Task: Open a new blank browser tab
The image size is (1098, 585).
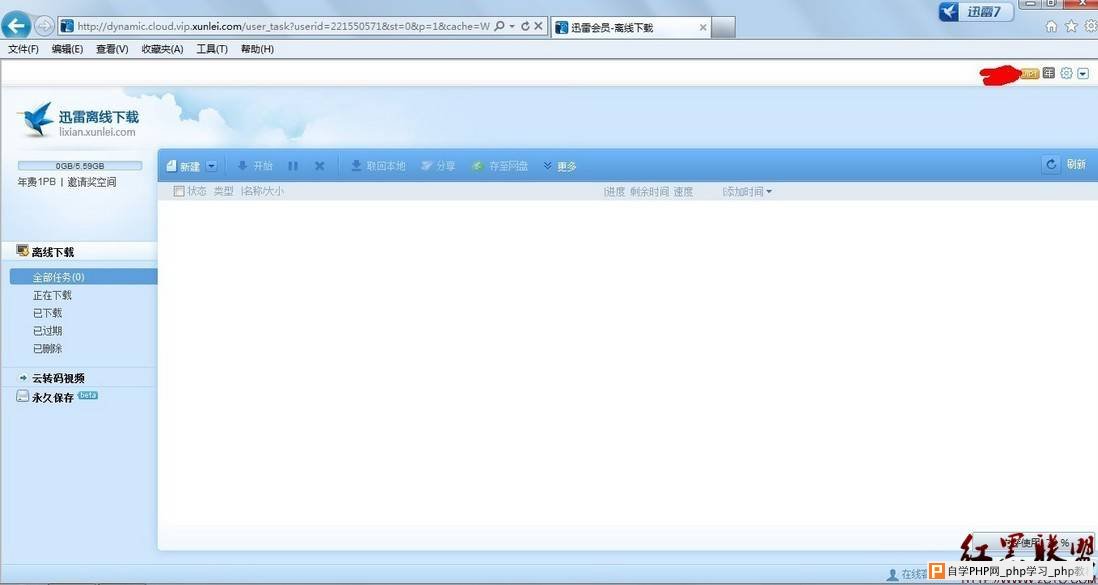Action: (723, 27)
